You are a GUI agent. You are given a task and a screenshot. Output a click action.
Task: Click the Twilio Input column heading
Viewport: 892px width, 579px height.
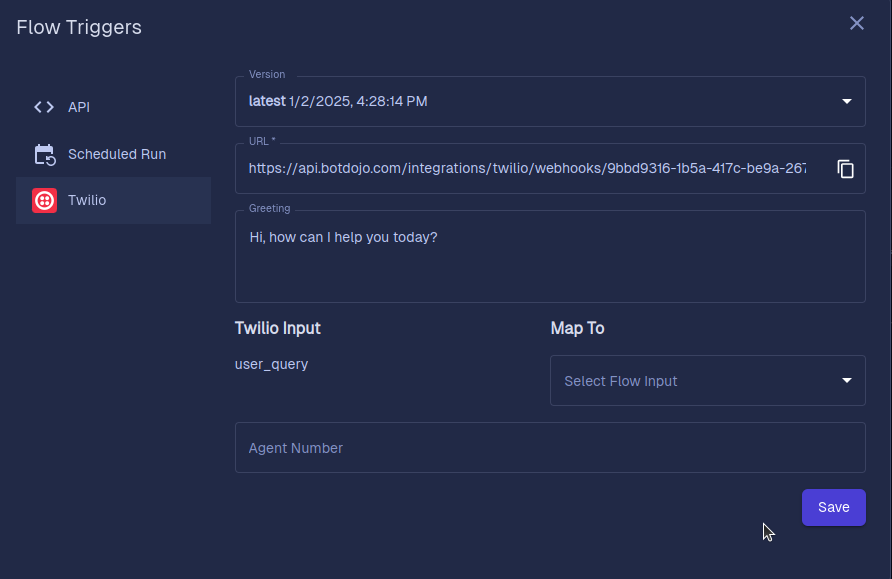(278, 328)
